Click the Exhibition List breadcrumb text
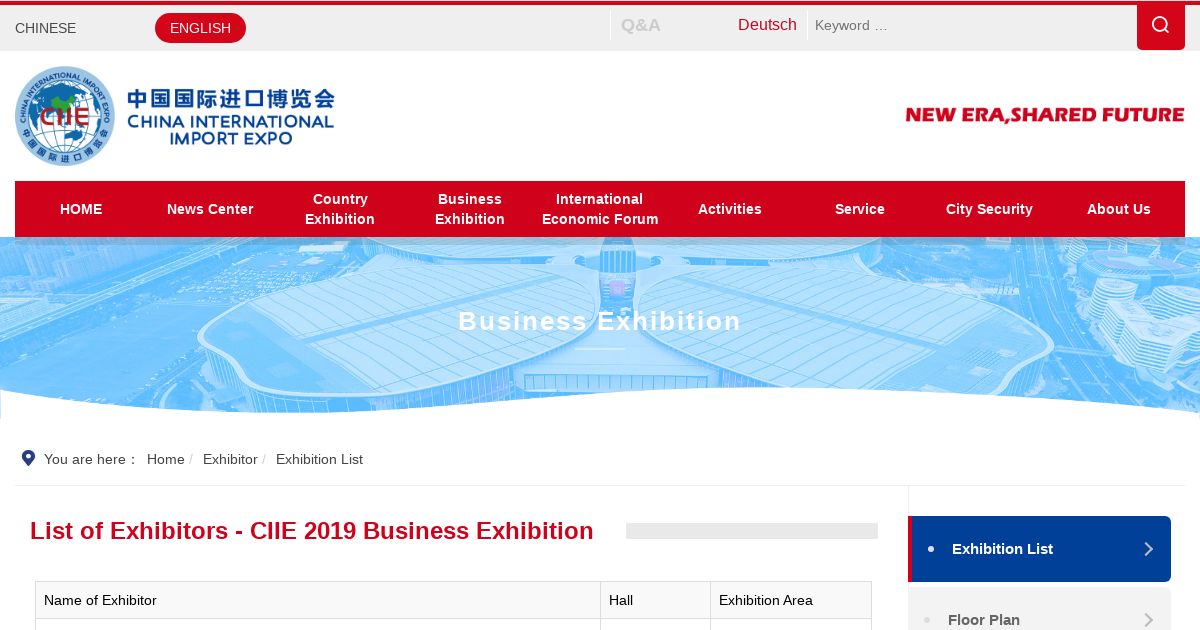 point(319,459)
